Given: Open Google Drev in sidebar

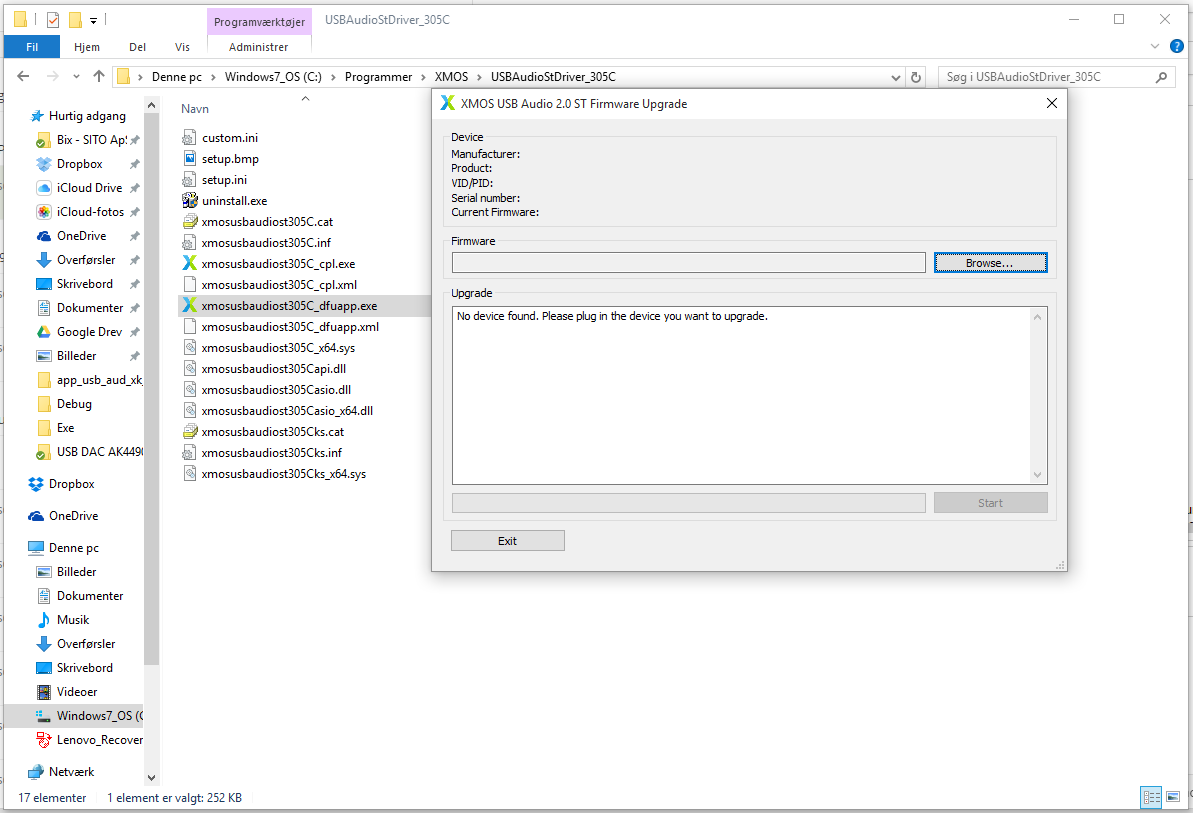Looking at the screenshot, I should pos(89,332).
